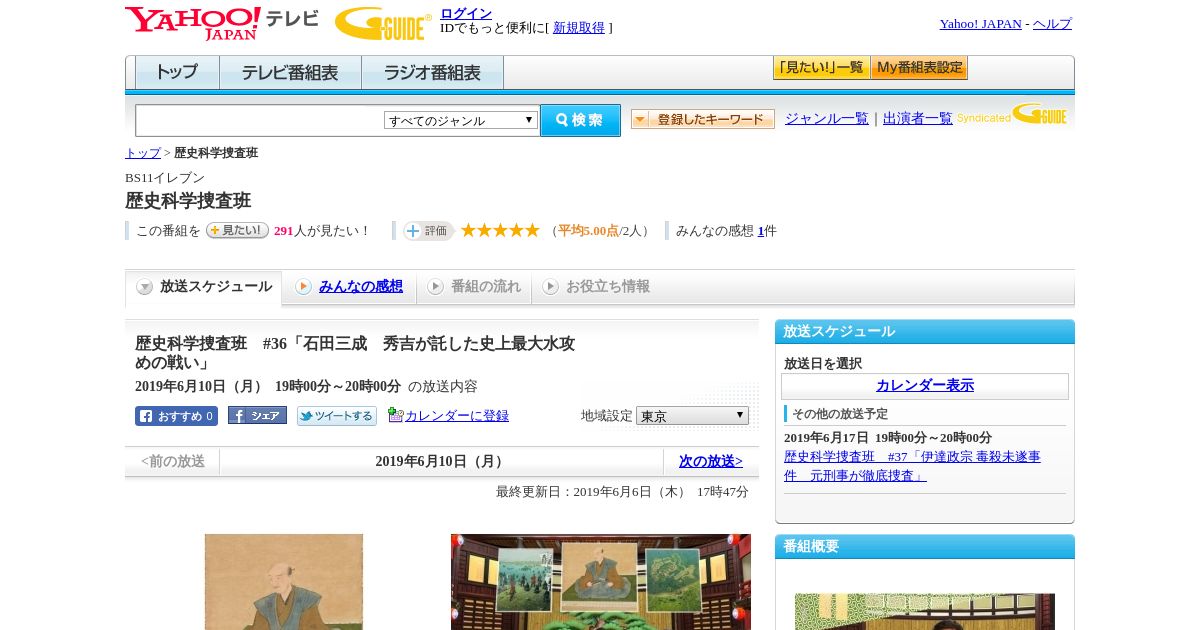Select the 放送スケジュール tab
This screenshot has height=630, width=1200.
(x=204, y=287)
